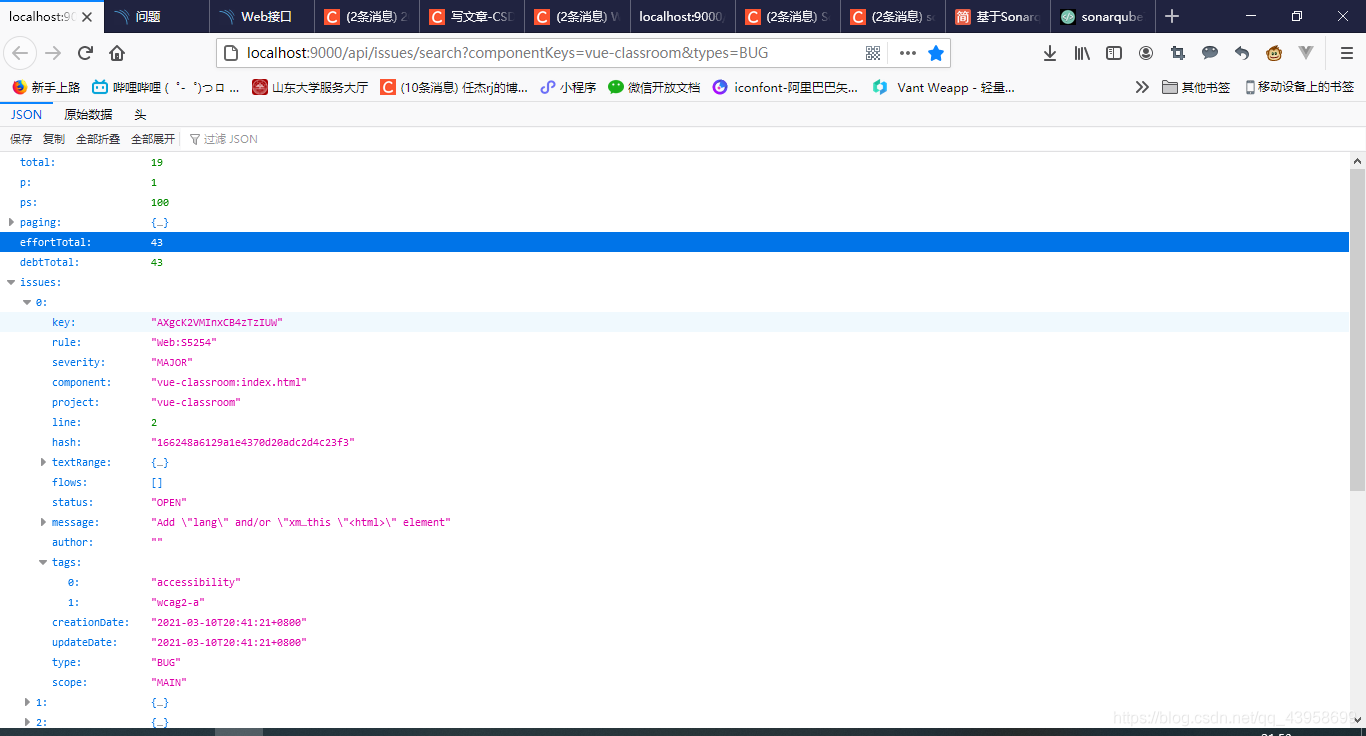This screenshot has height=736, width=1366.
Task: Open 移动设备上的书签 folder
Action: 1300,87
